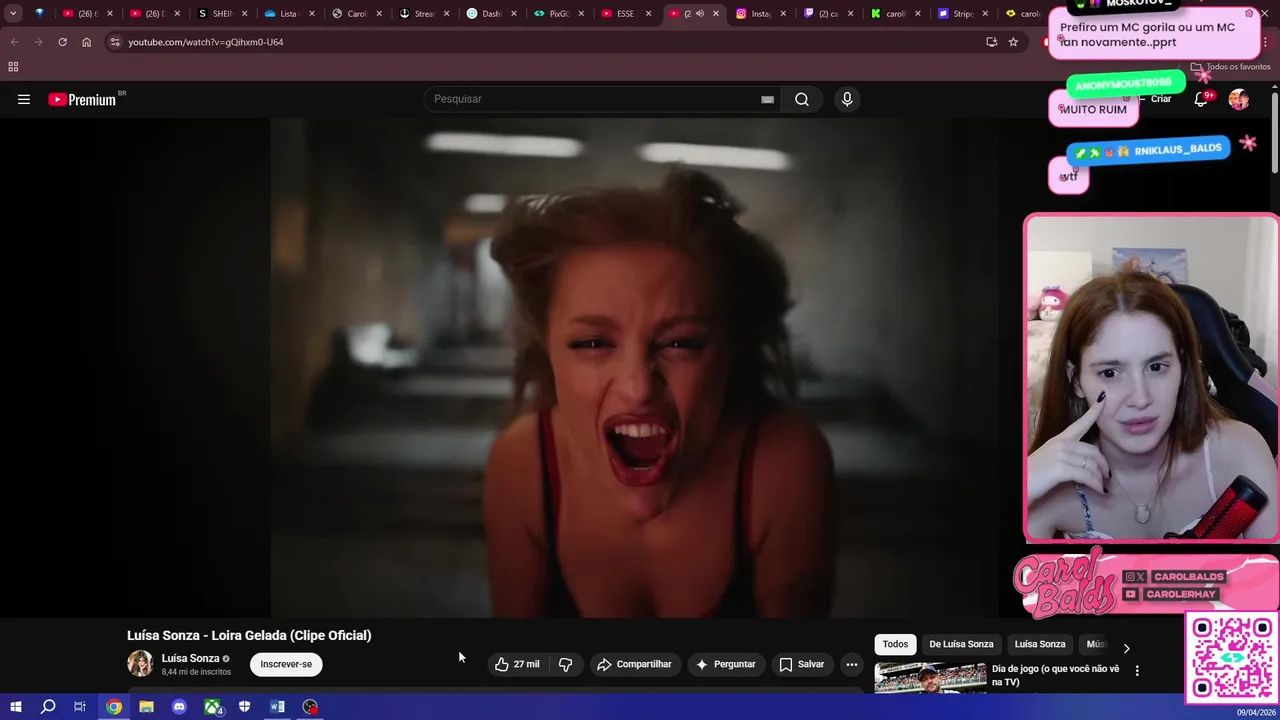The height and width of the screenshot is (720, 1280).
Task: Go back in Chrome
Action: tap(14, 42)
